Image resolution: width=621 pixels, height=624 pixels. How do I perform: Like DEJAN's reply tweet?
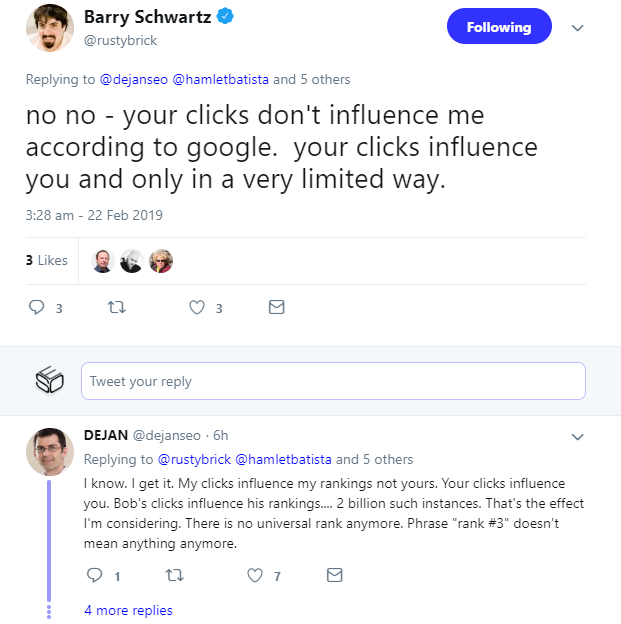[x=255, y=575]
